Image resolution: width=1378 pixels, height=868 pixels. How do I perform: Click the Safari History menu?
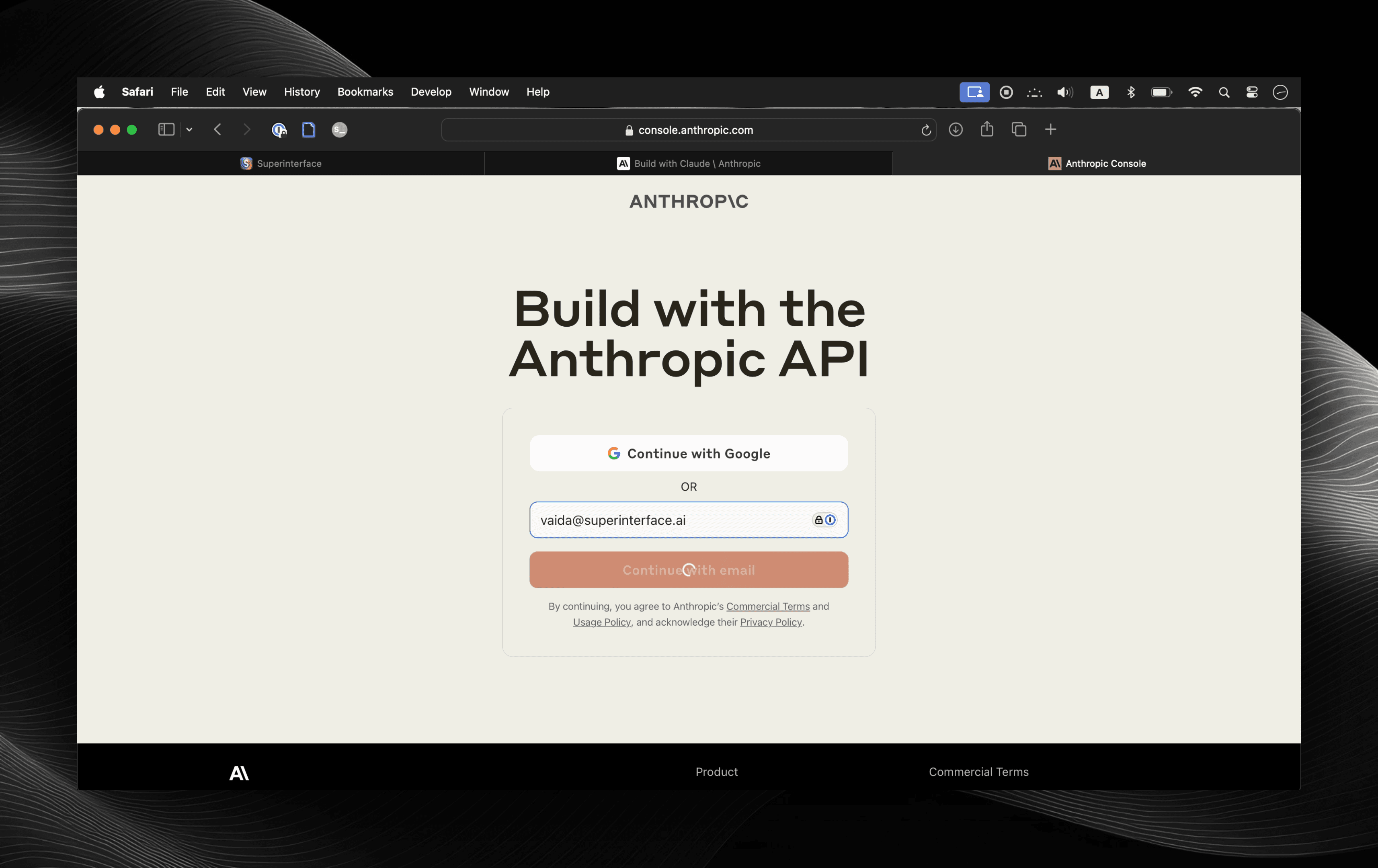click(x=301, y=91)
